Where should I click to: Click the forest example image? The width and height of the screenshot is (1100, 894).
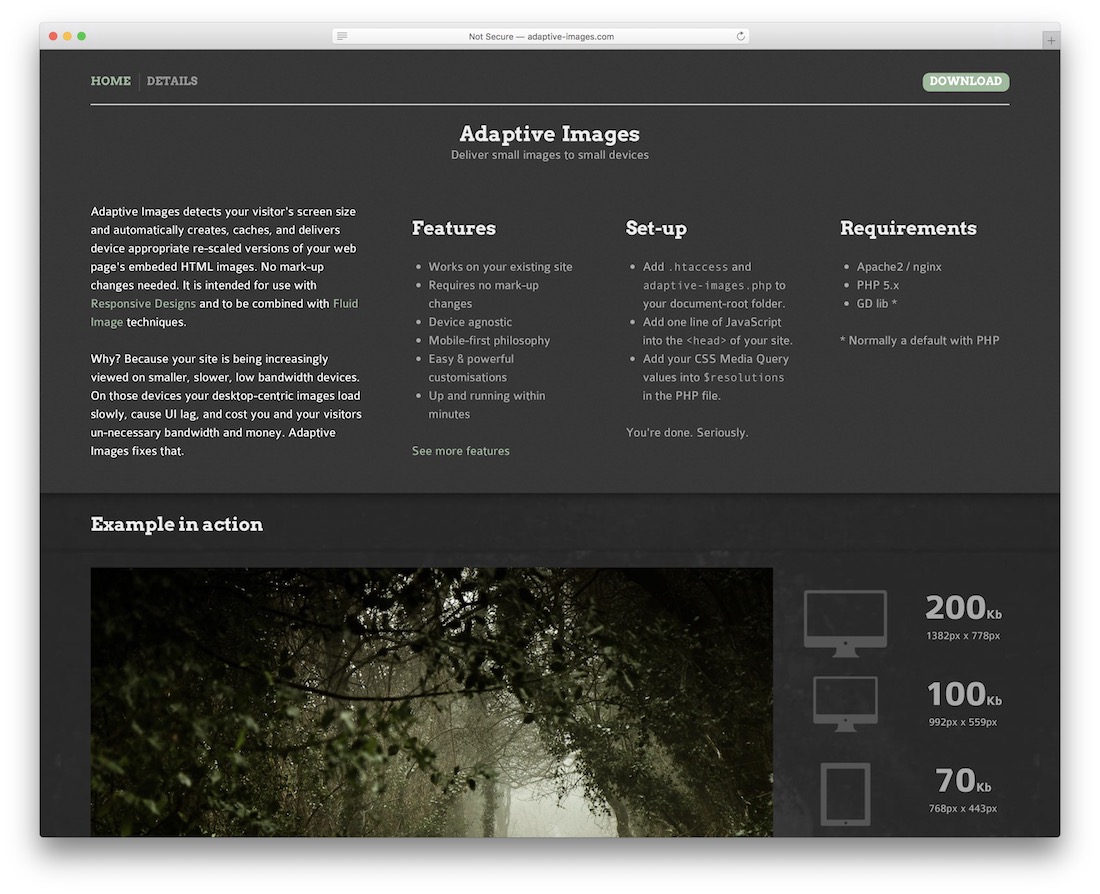[x=431, y=702]
